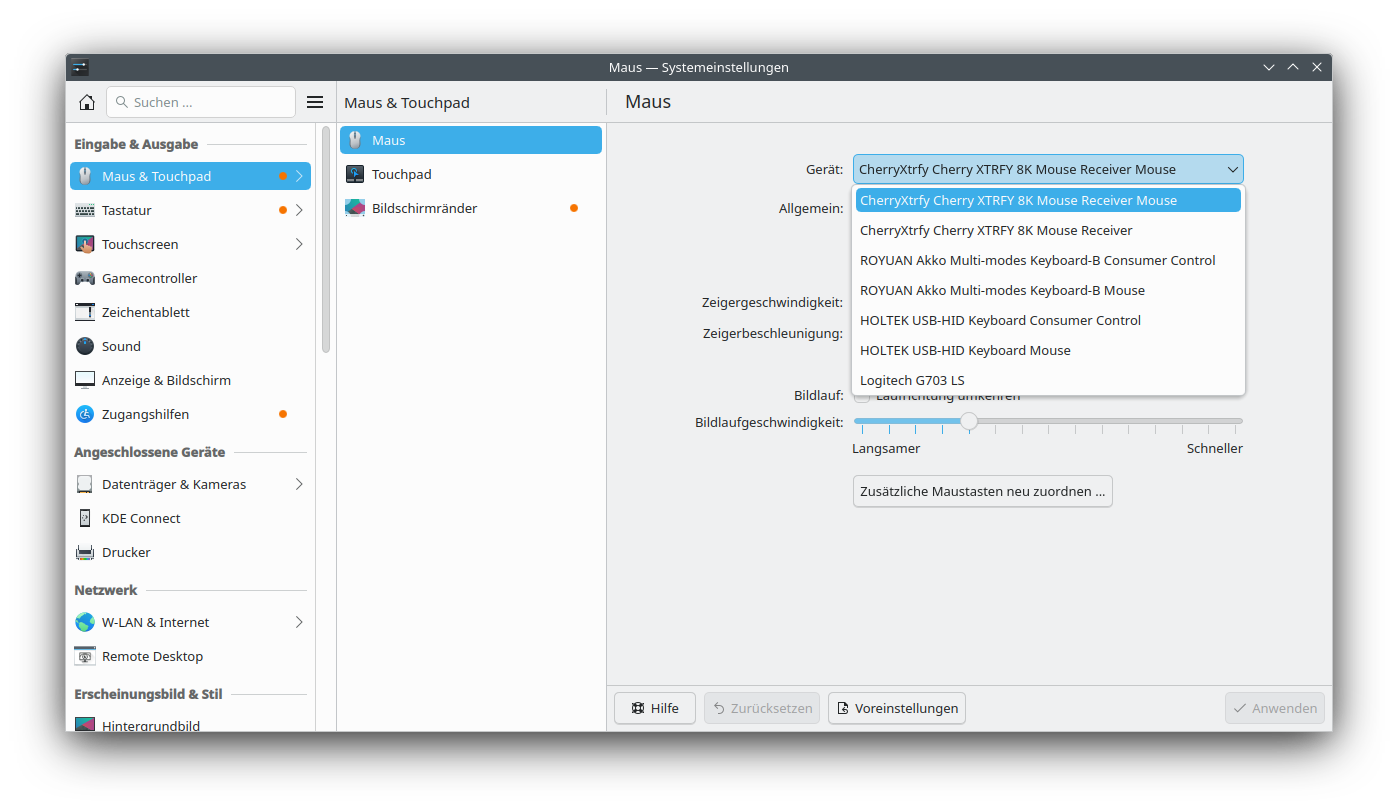The width and height of the screenshot is (1399, 810).
Task: Select CherryXtrfy Cherry XTRFY 8K Mouse Receiver Mouse option
Action: 1048,200
